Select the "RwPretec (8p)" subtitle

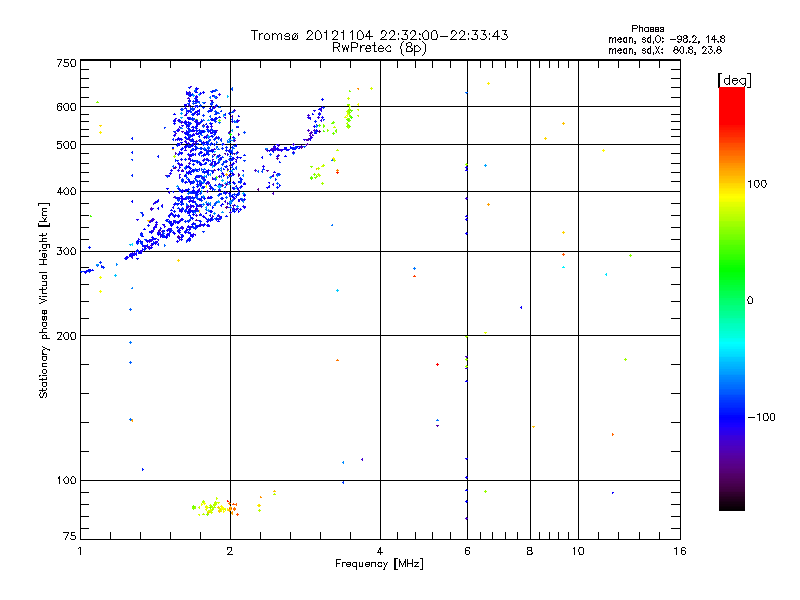(x=379, y=48)
